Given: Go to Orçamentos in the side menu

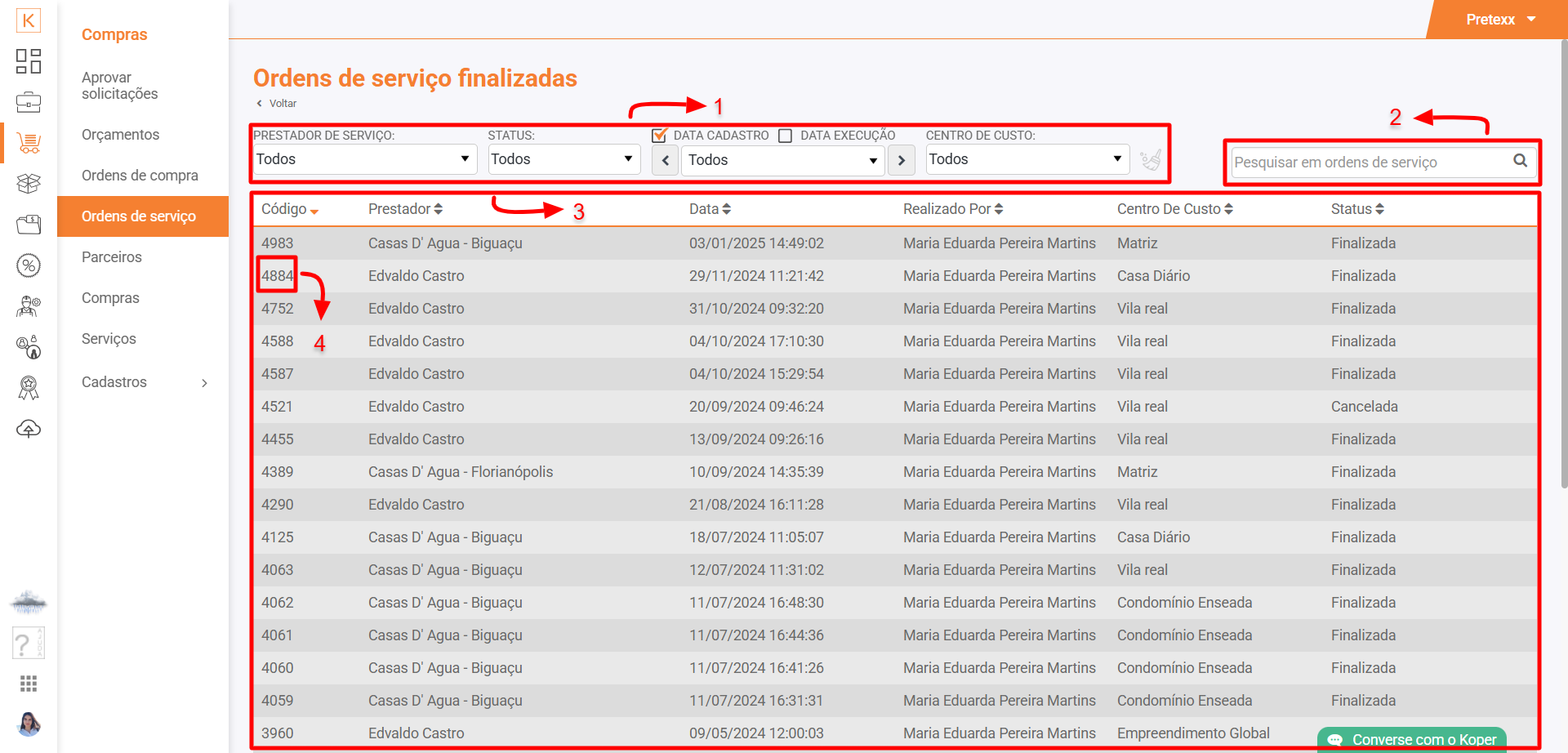Looking at the screenshot, I should click(x=121, y=135).
